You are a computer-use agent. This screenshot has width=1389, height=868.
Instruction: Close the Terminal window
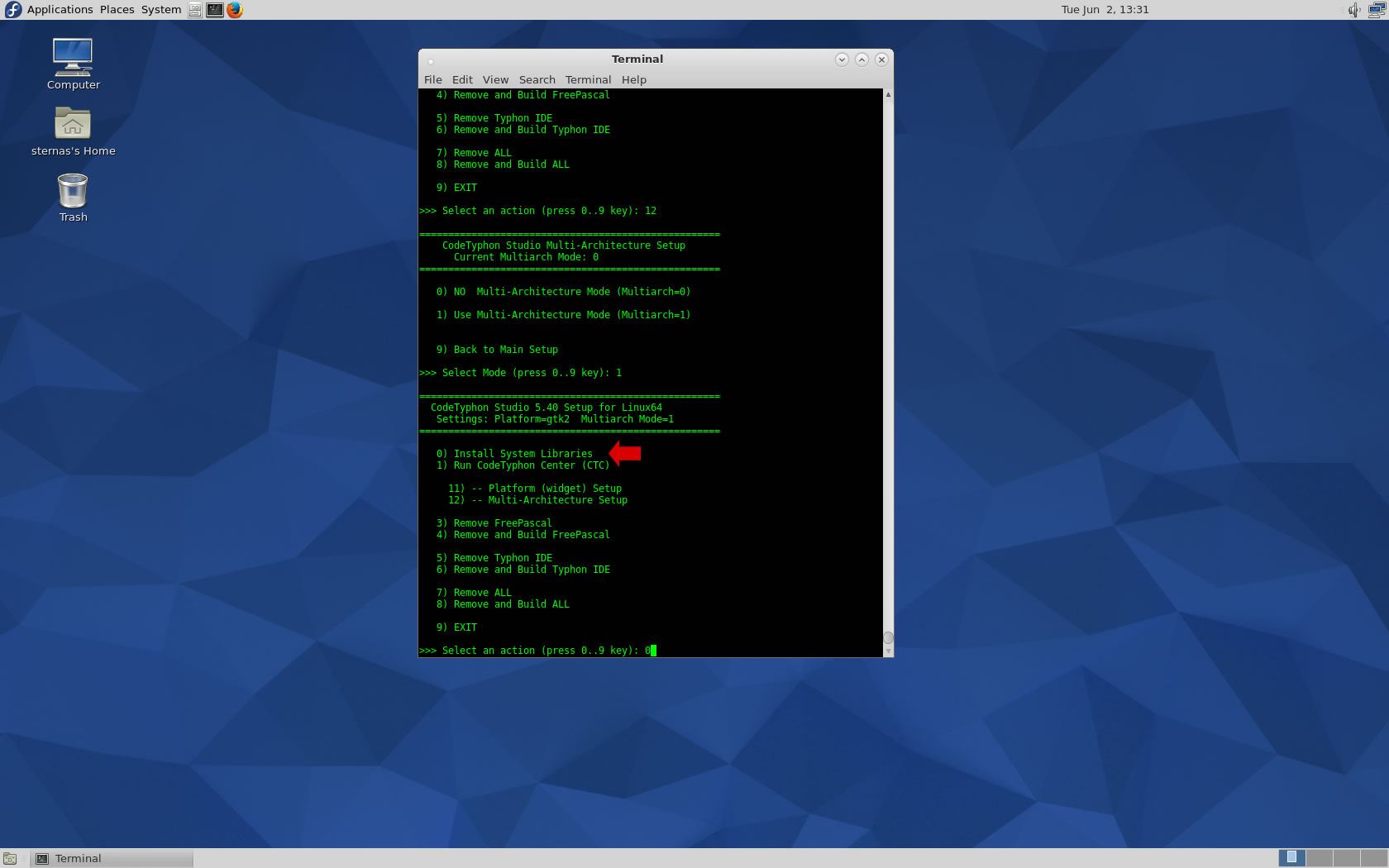point(881,60)
